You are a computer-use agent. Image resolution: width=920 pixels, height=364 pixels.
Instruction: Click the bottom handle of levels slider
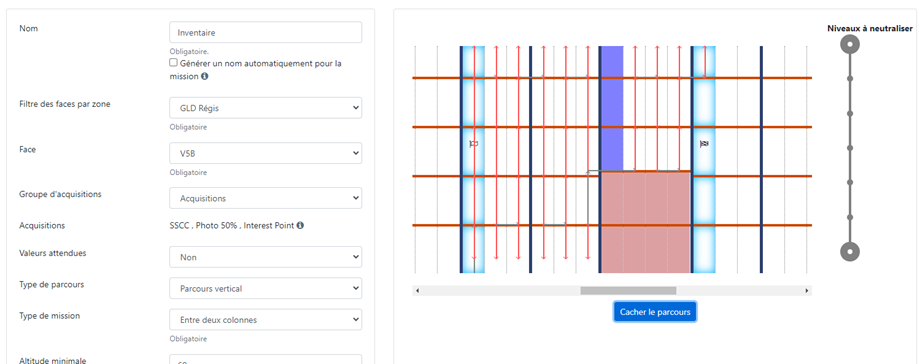[x=850, y=252]
